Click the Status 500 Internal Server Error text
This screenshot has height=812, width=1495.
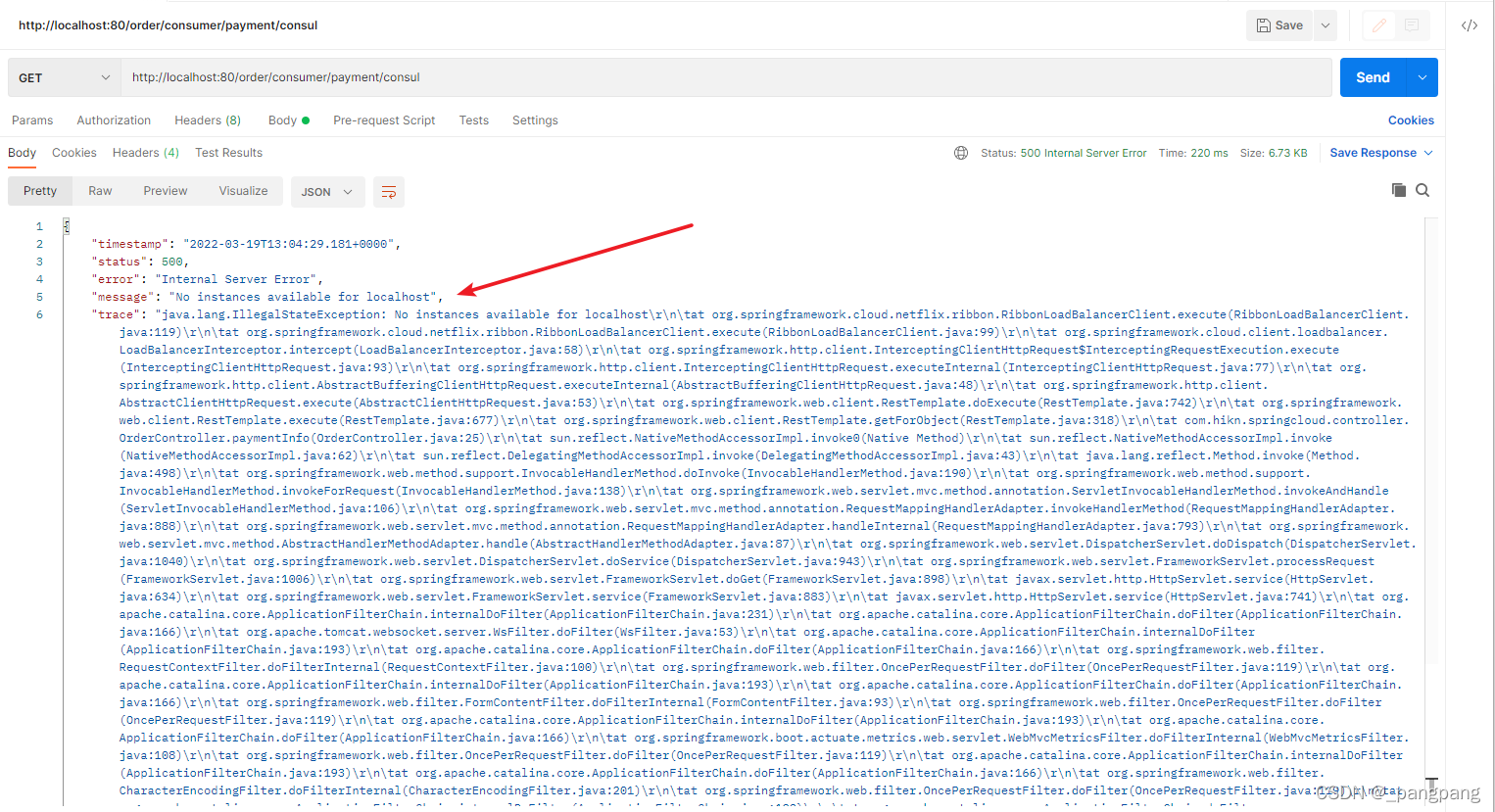point(1064,153)
